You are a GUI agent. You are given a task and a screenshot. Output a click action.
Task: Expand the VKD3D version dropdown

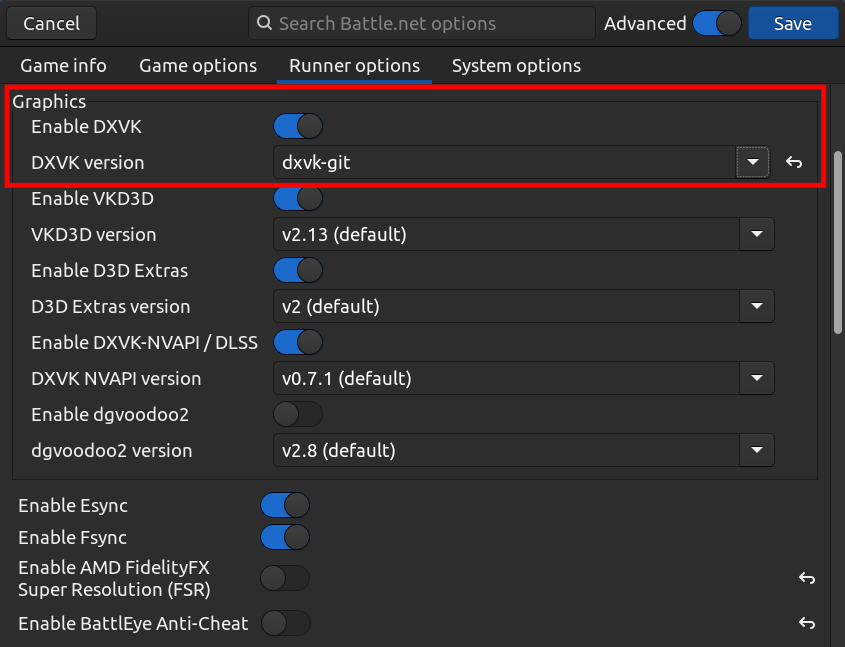point(756,235)
